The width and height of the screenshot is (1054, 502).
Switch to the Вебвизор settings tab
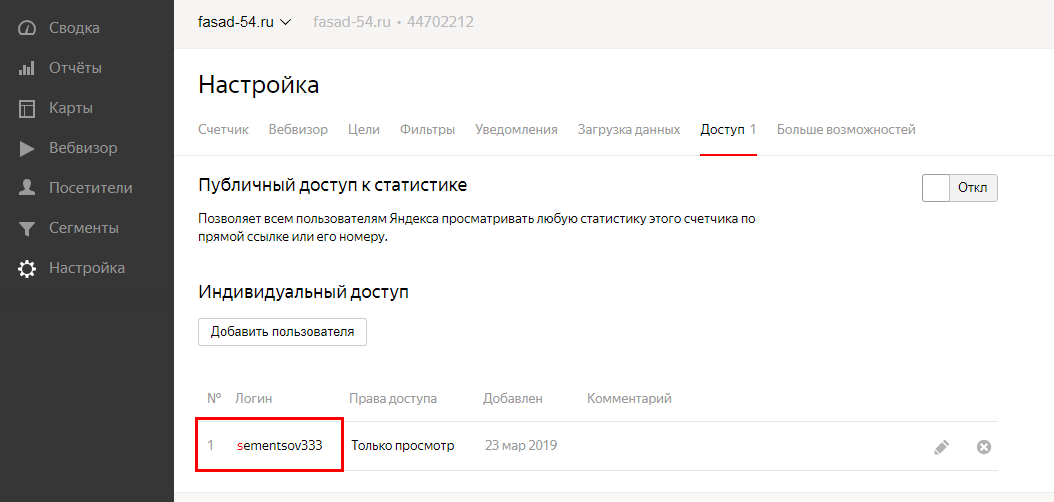point(298,130)
